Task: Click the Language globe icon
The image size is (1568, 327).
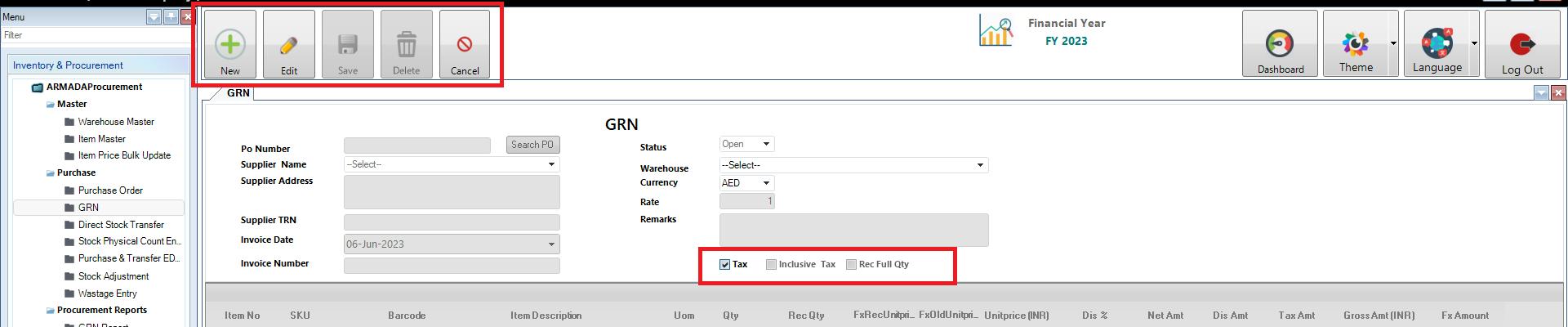Action: point(1437,43)
